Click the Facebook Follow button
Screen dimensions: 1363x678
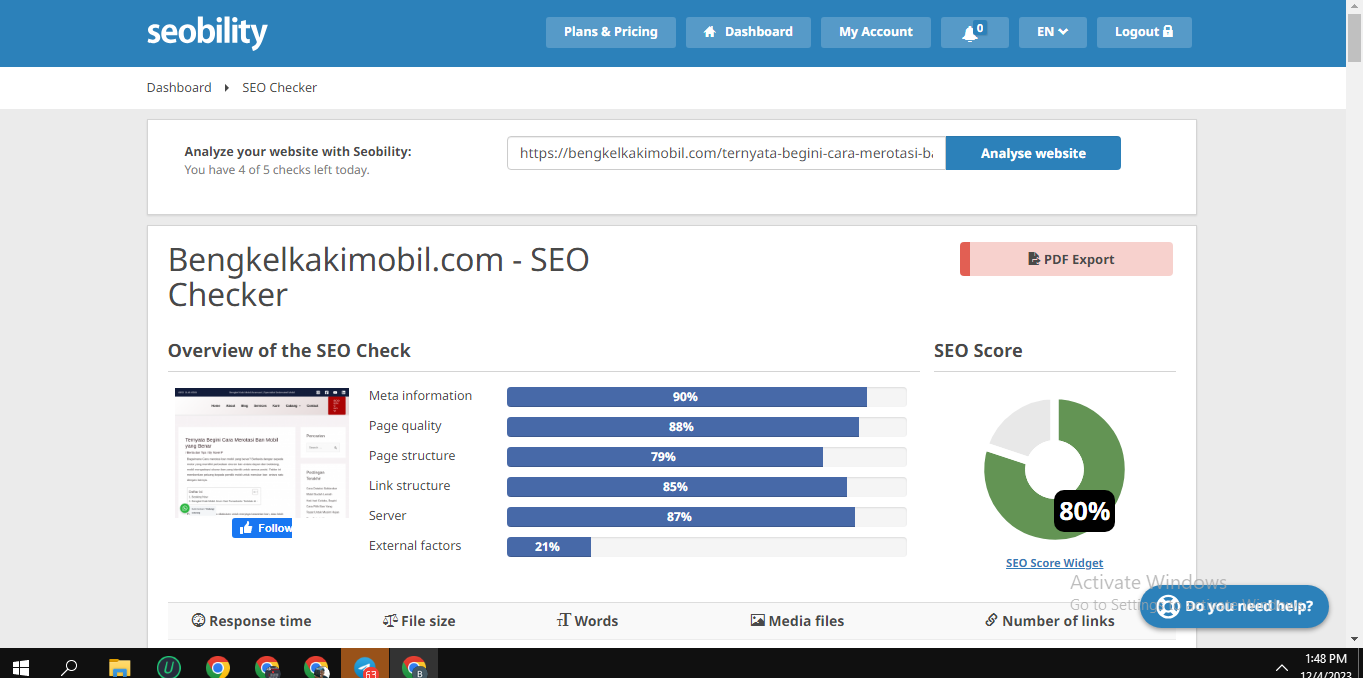click(x=262, y=528)
